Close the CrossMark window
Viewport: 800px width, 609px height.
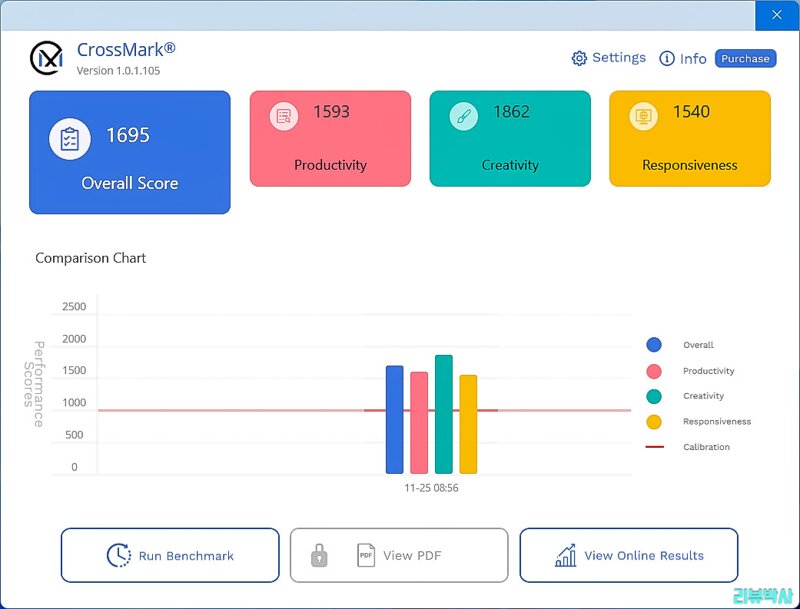point(777,15)
